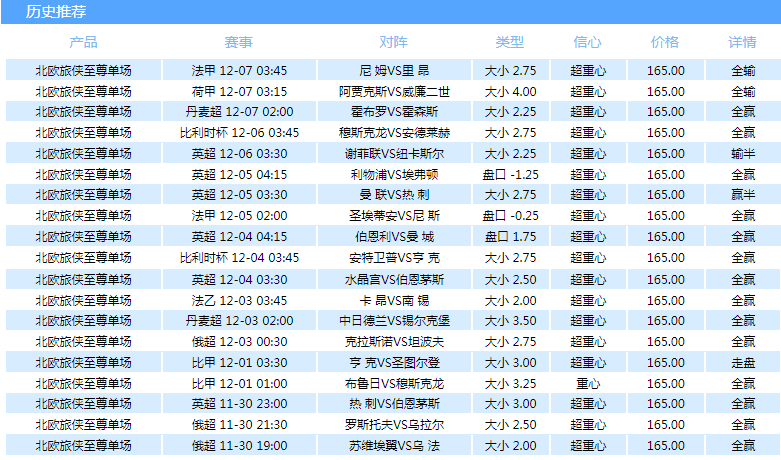Click the 罗斯托夫VS乌拉尔 matchup
Viewport: 781px width, 460px height.
pyautogui.click(x=394, y=425)
